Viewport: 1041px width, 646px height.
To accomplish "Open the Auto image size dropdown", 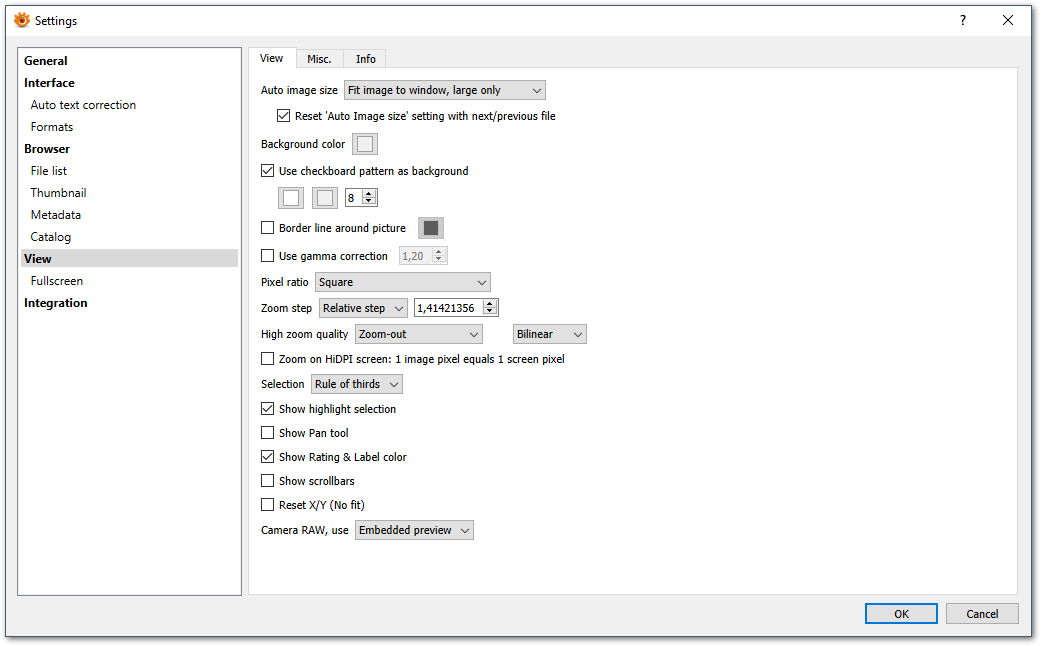I will pyautogui.click(x=445, y=90).
